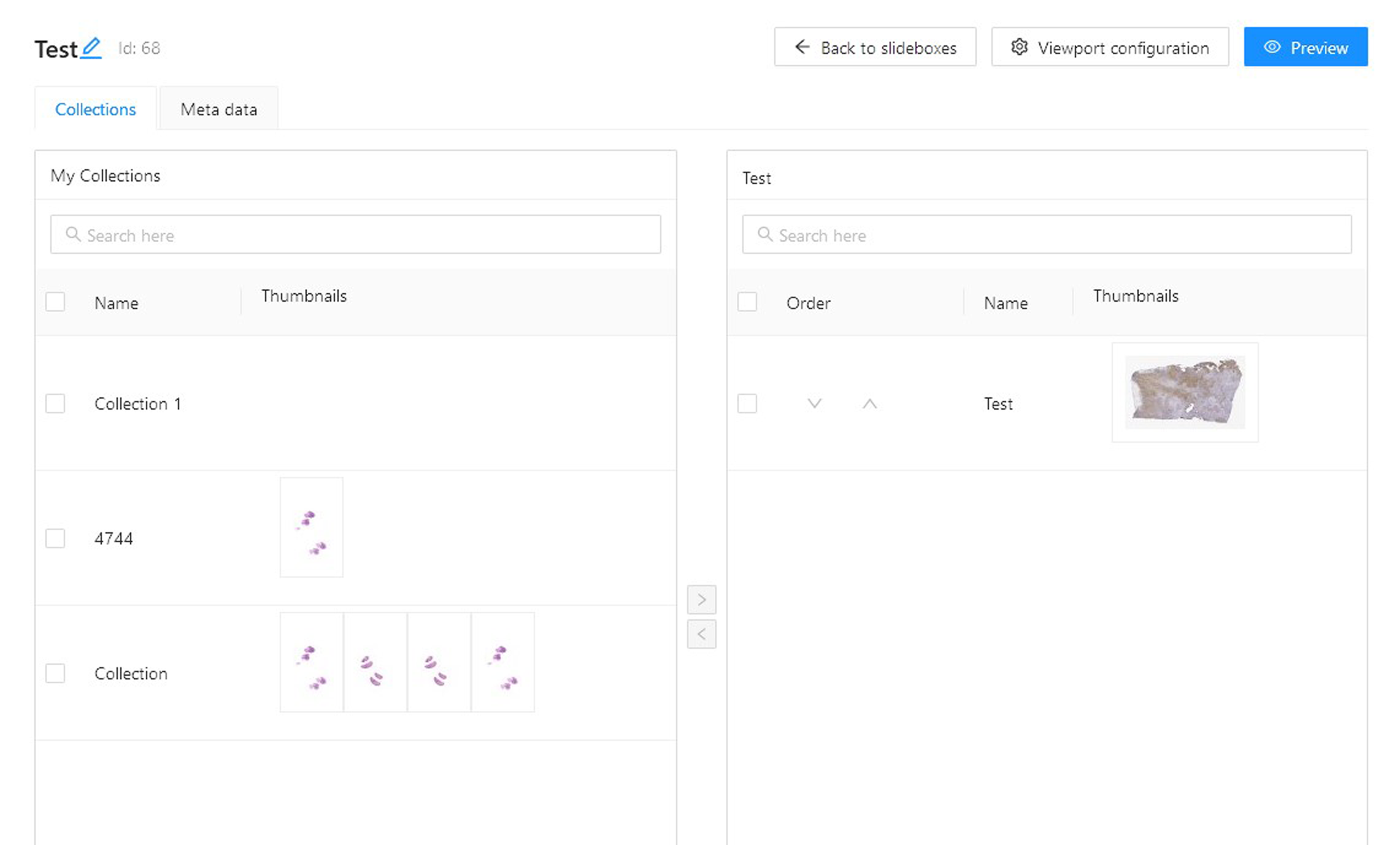Click the pencil edit icon beside Test title
Screen dimensions: 1400x845
point(91,48)
